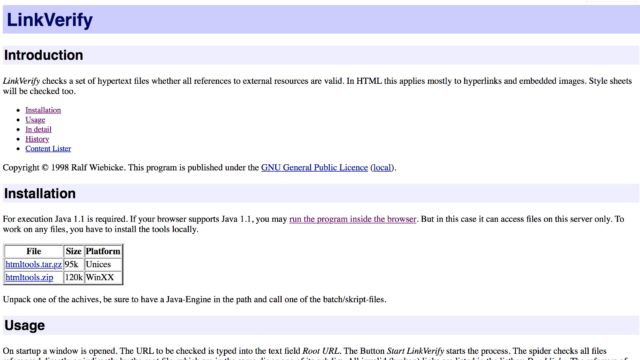Open the local licence copy link
Screen dimensions: 640x360
pos(382,168)
